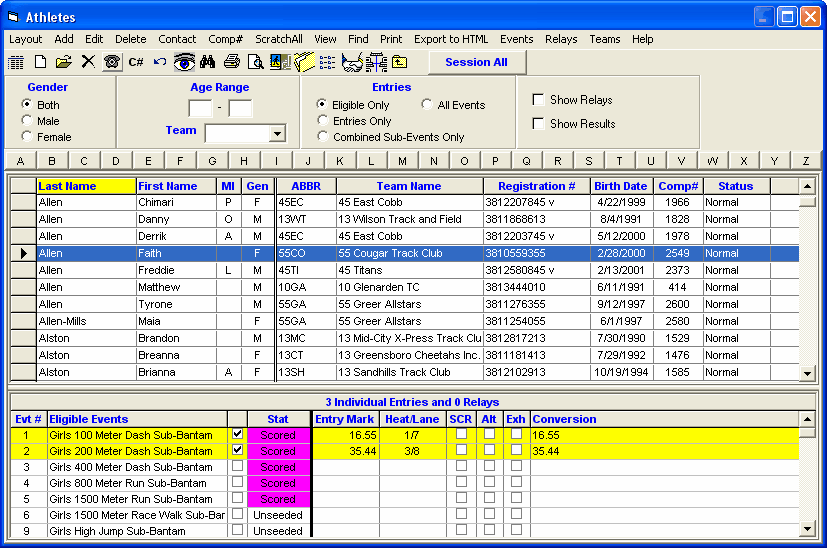Click the blank page Add athlete icon
827x548 pixels.
40,62
